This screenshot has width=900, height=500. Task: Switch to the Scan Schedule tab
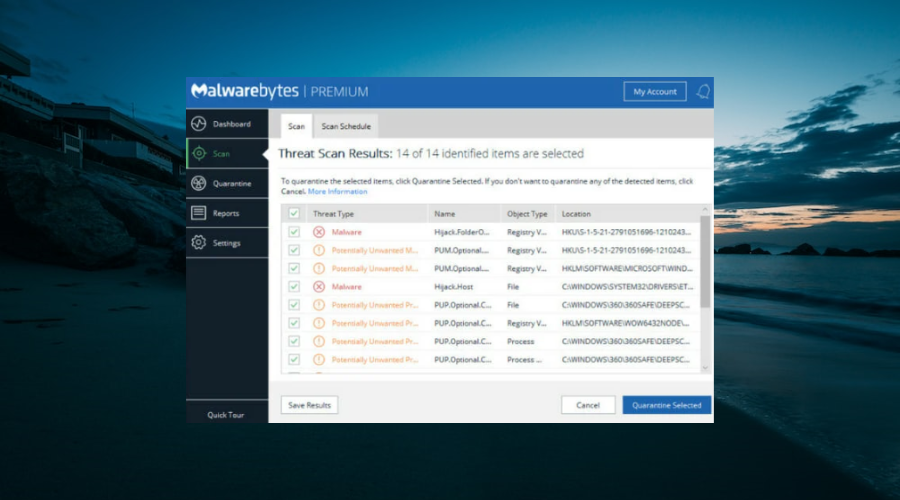tap(346, 126)
